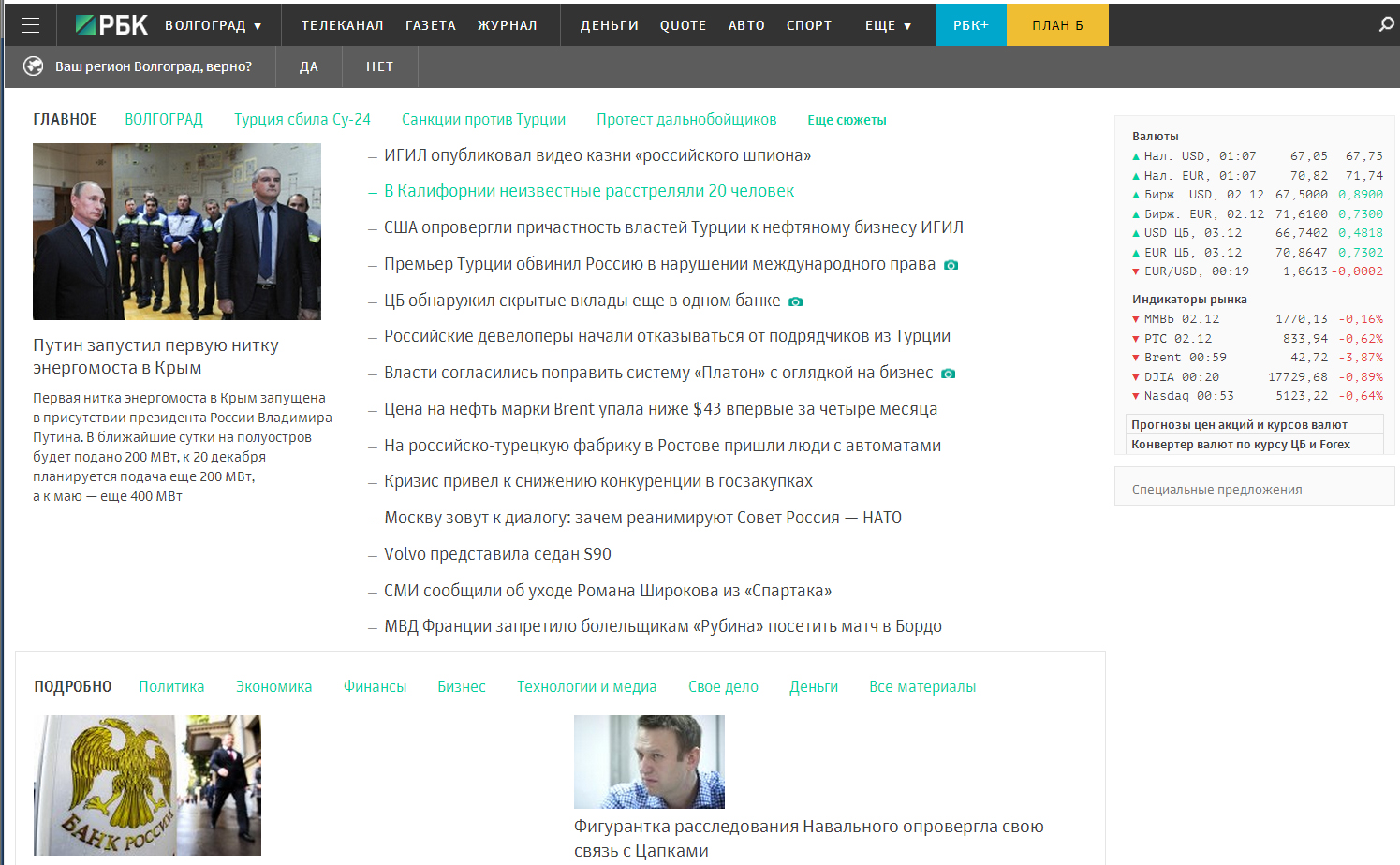Expand the ЕЩЕ menu dropdown

pos(888,25)
